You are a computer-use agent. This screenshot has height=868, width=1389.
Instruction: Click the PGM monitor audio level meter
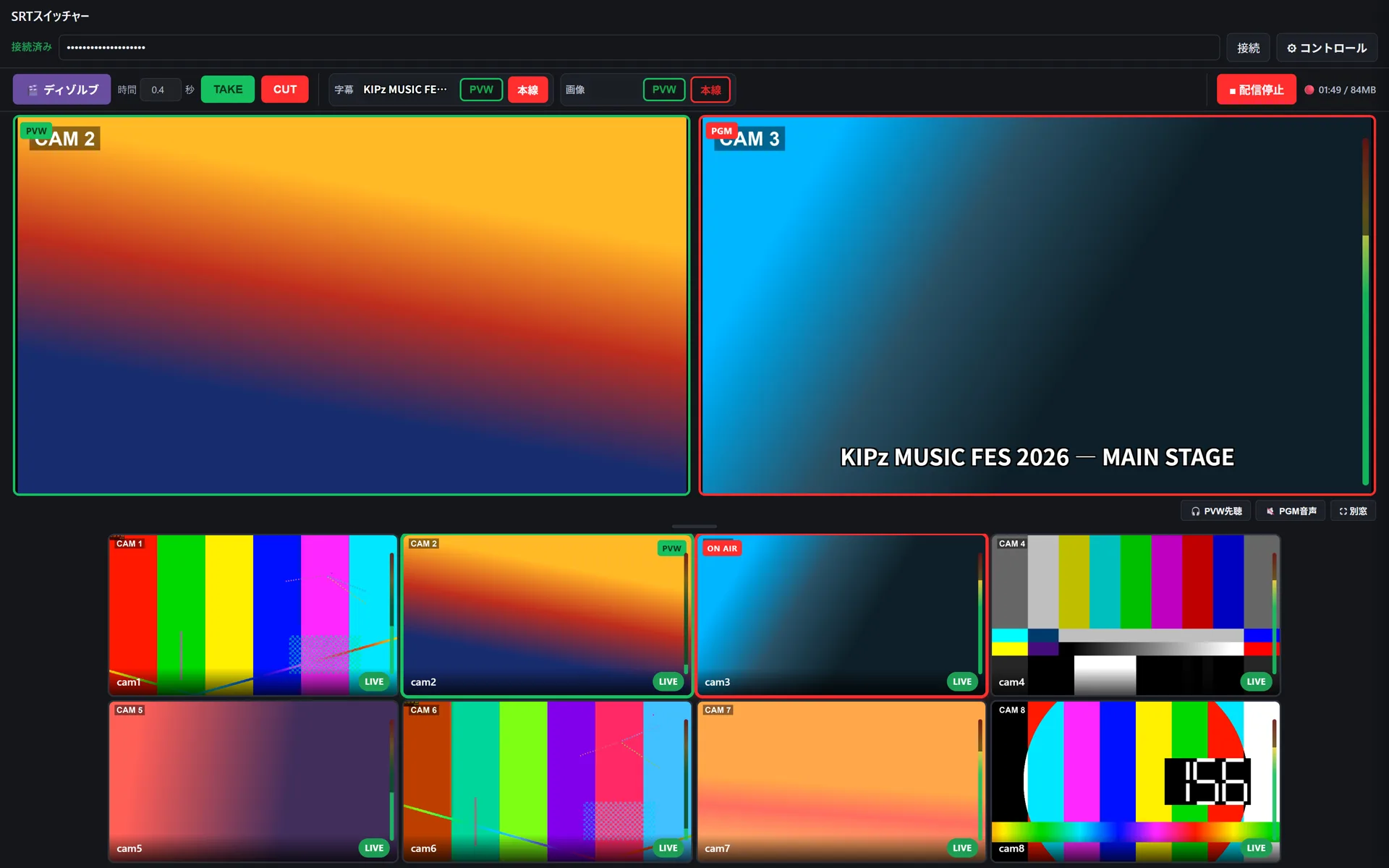click(1365, 311)
